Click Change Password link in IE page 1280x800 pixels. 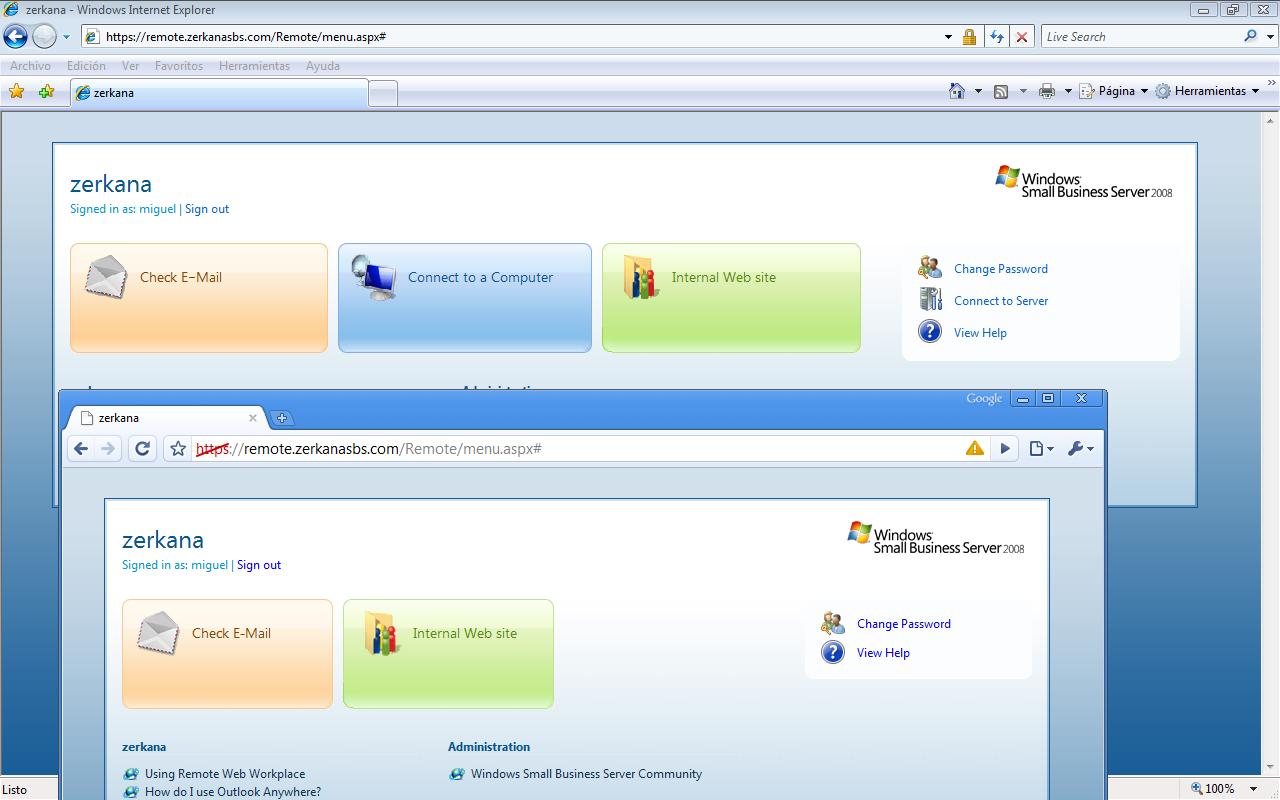pyautogui.click(x=1001, y=269)
